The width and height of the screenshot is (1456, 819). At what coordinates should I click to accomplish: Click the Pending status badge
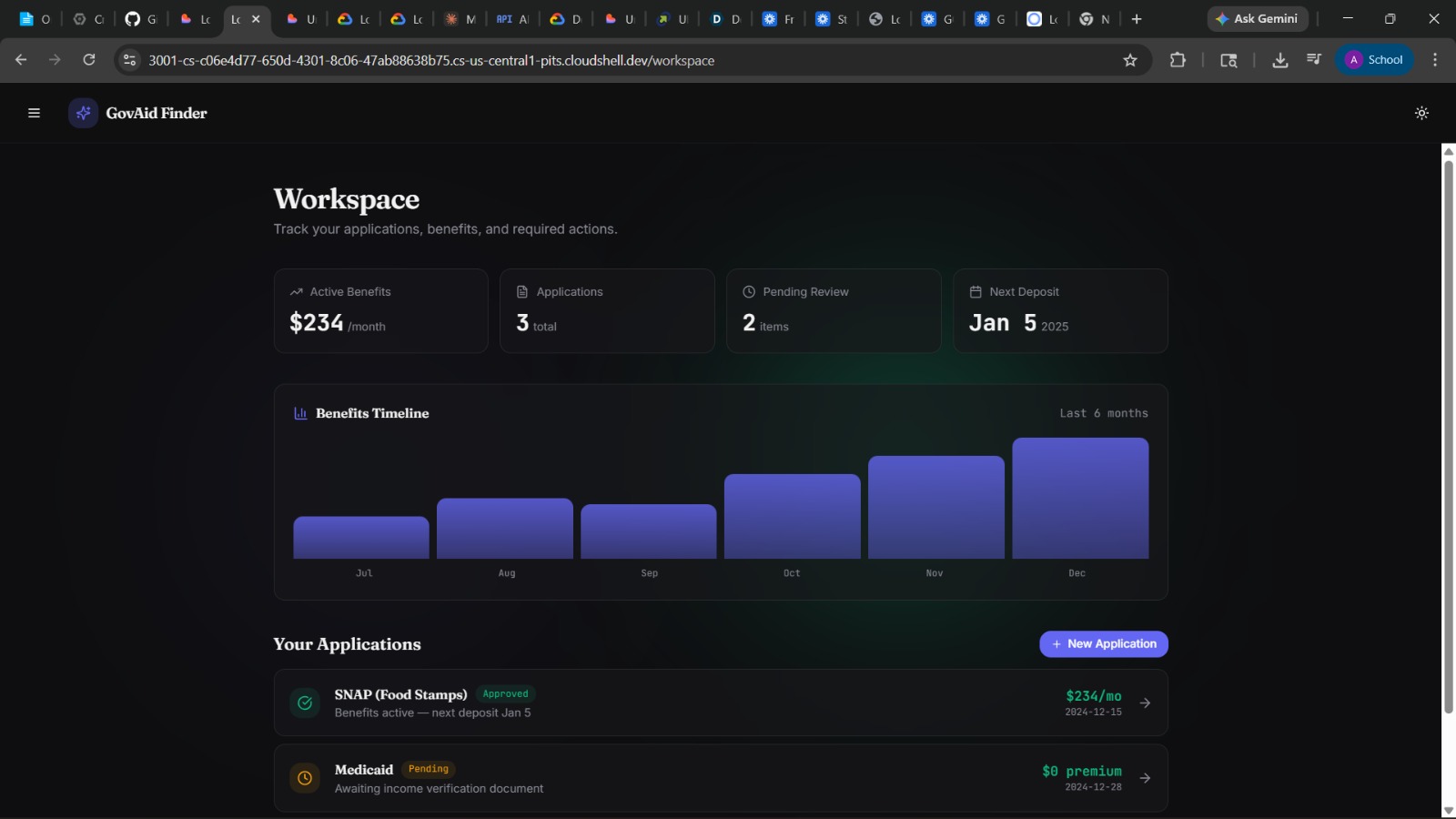[429, 769]
